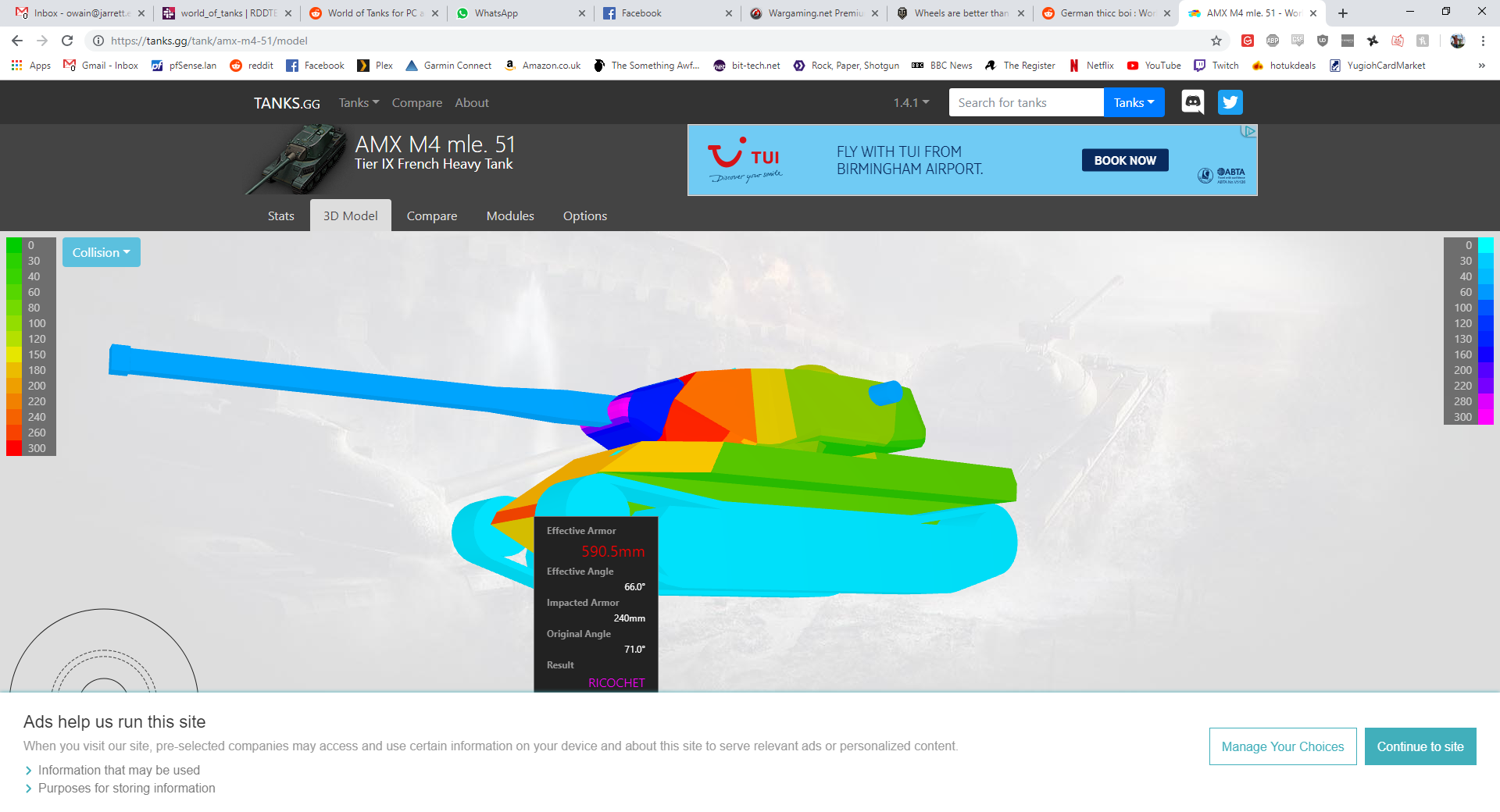1500x812 pixels.
Task: Open Gmail - Inbox bookmark
Action: click(x=101, y=66)
